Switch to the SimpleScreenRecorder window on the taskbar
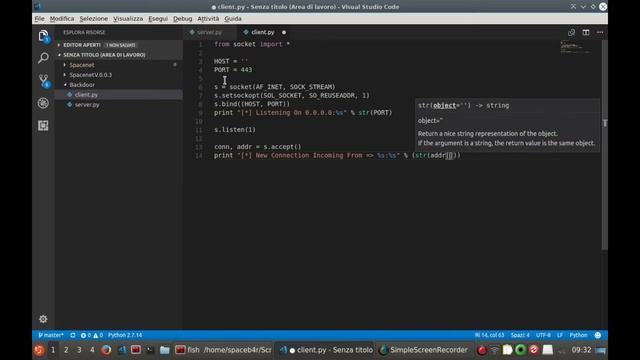 click(x=424, y=350)
